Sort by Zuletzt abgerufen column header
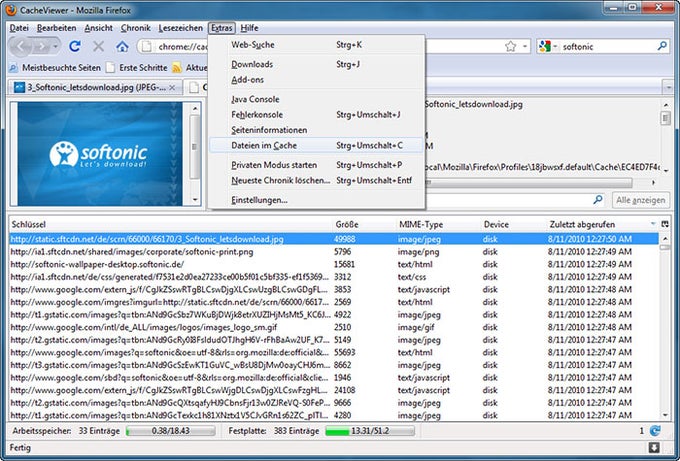 click(x=602, y=224)
